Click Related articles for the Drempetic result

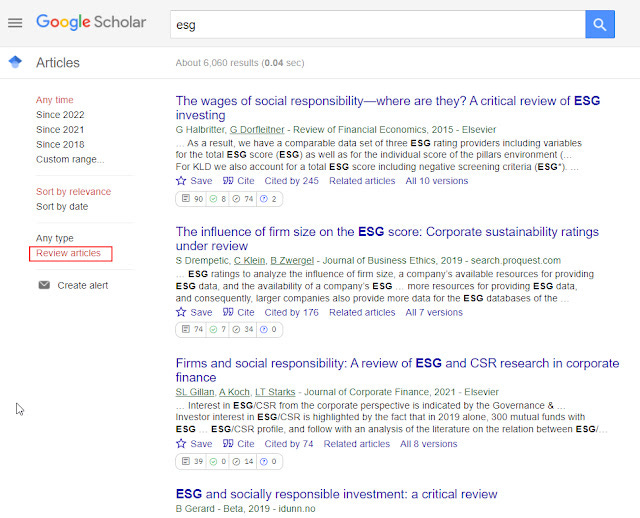(362, 312)
